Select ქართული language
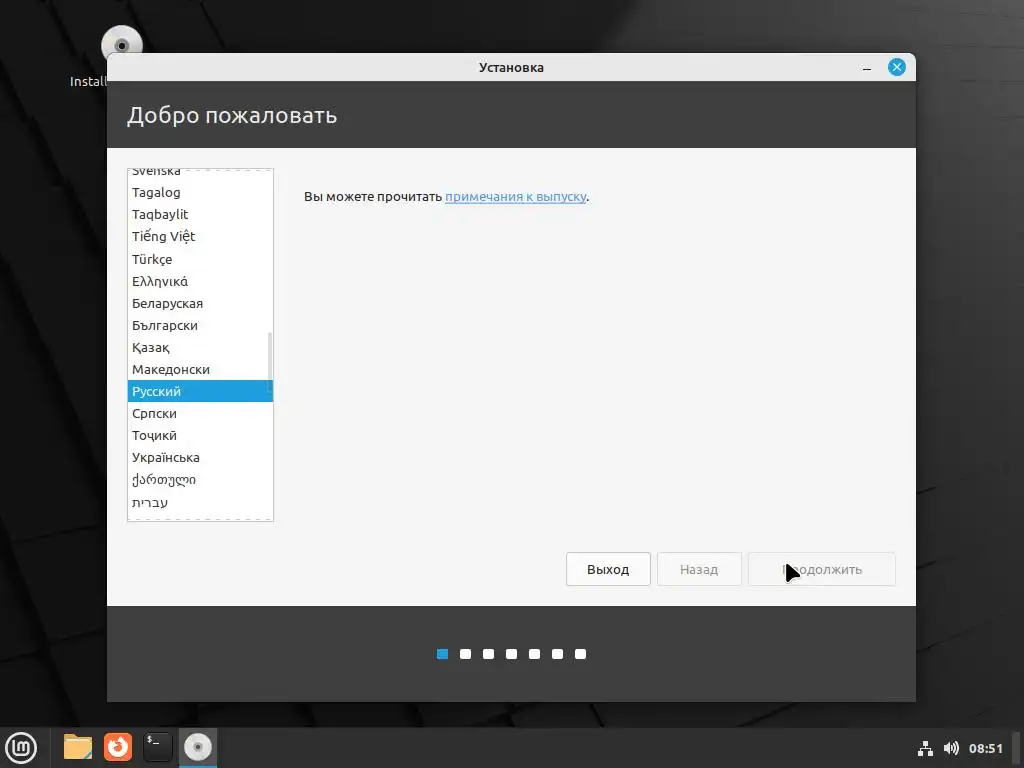Viewport: 1024px width, 768px height. click(200, 480)
